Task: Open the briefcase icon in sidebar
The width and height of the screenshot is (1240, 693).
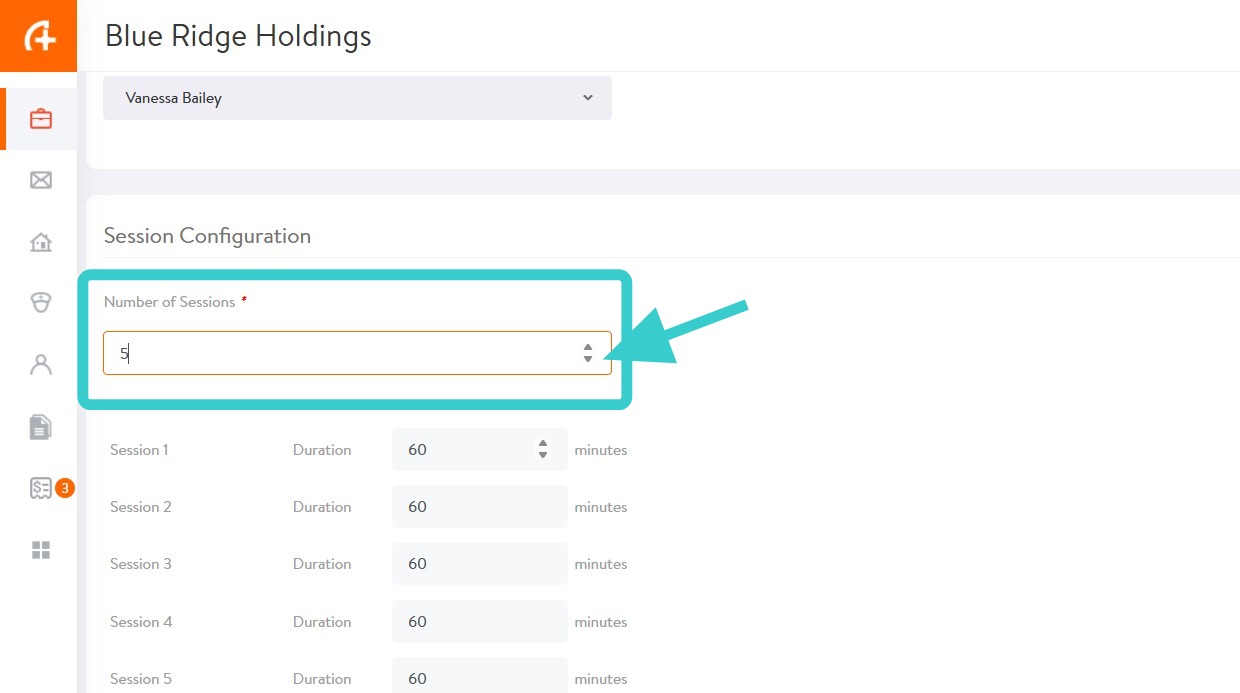Action: pyautogui.click(x=41, y=119)
